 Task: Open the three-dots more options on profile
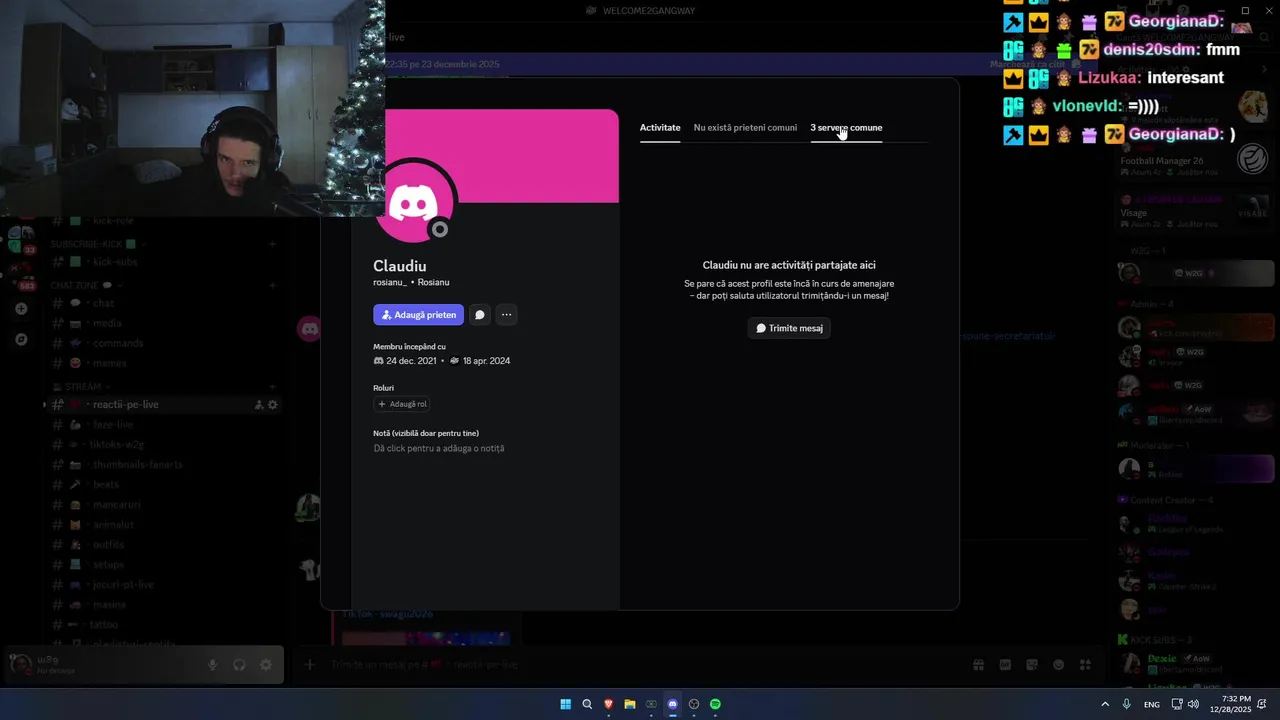pos(506,315)
